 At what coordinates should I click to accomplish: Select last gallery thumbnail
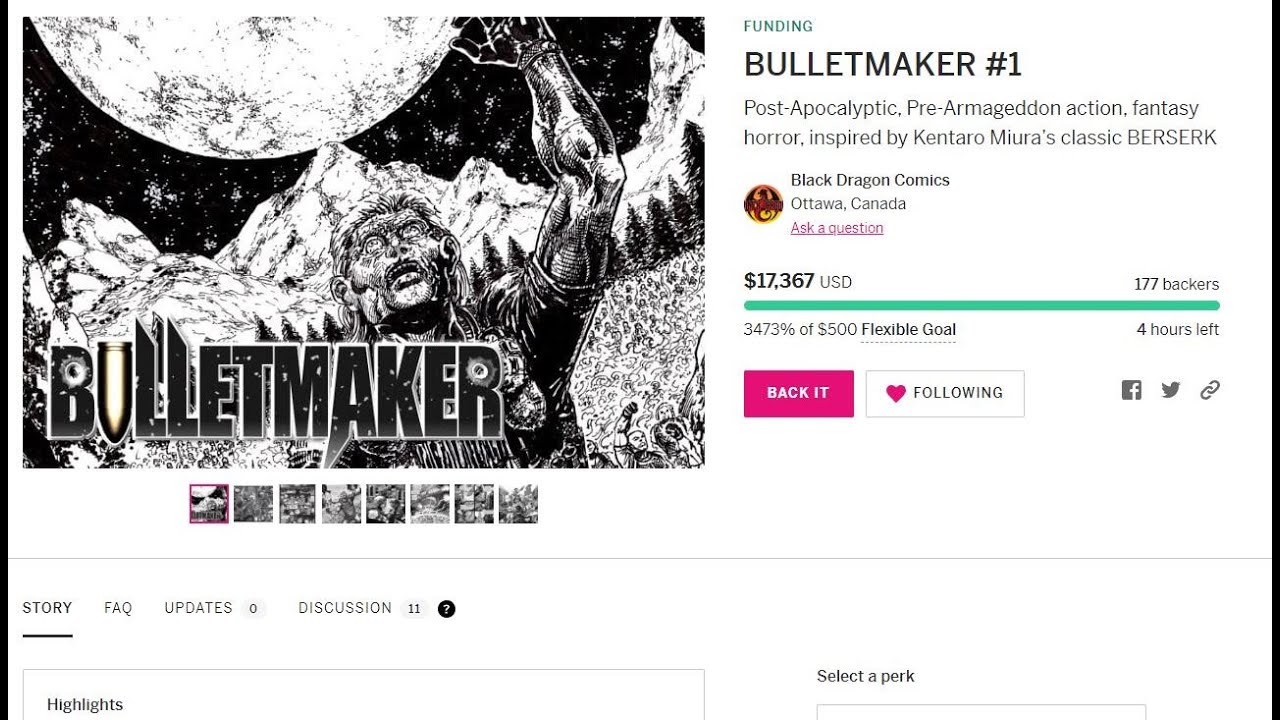[518, 504]
